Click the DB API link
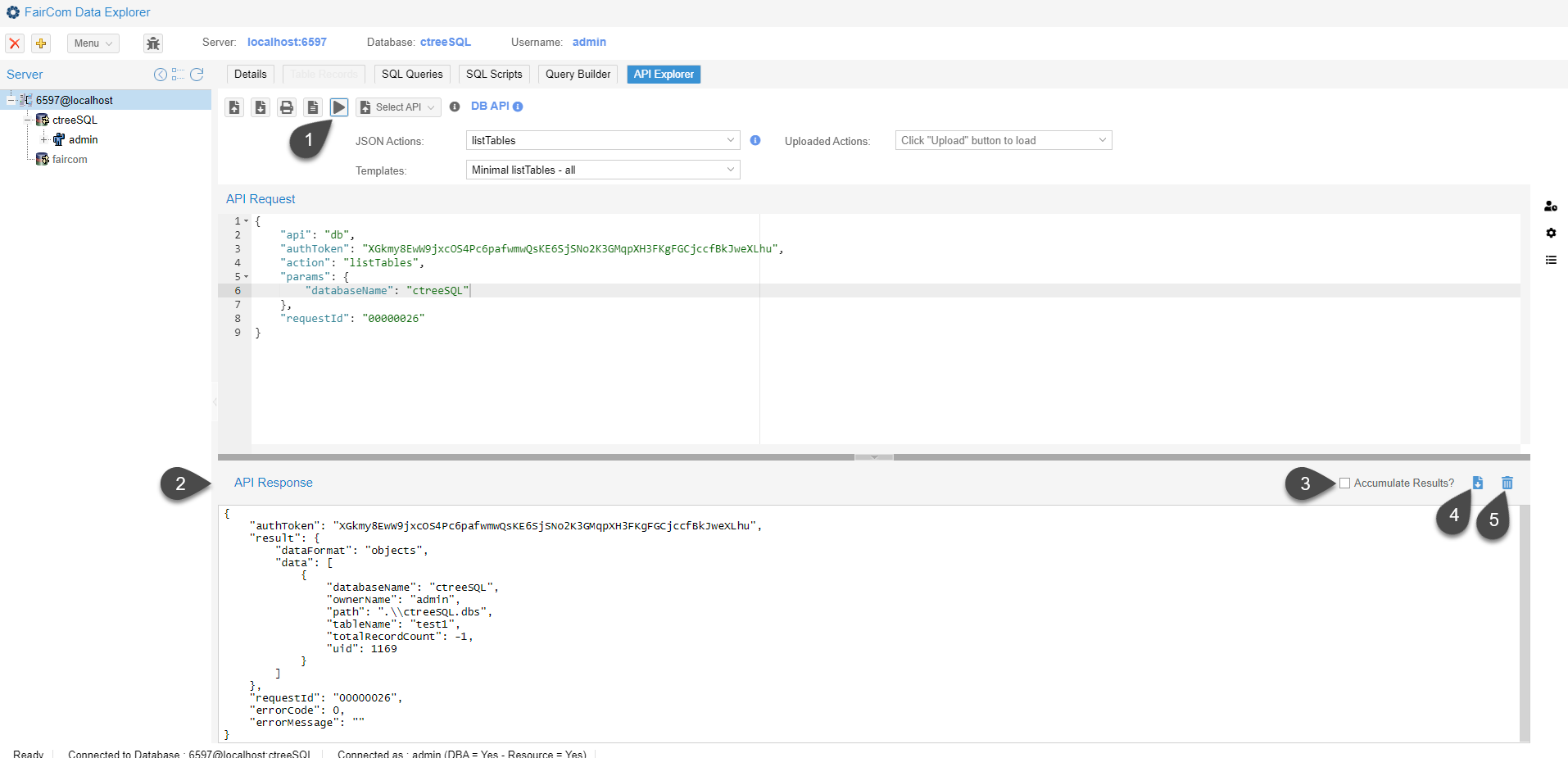 point(490,107)
